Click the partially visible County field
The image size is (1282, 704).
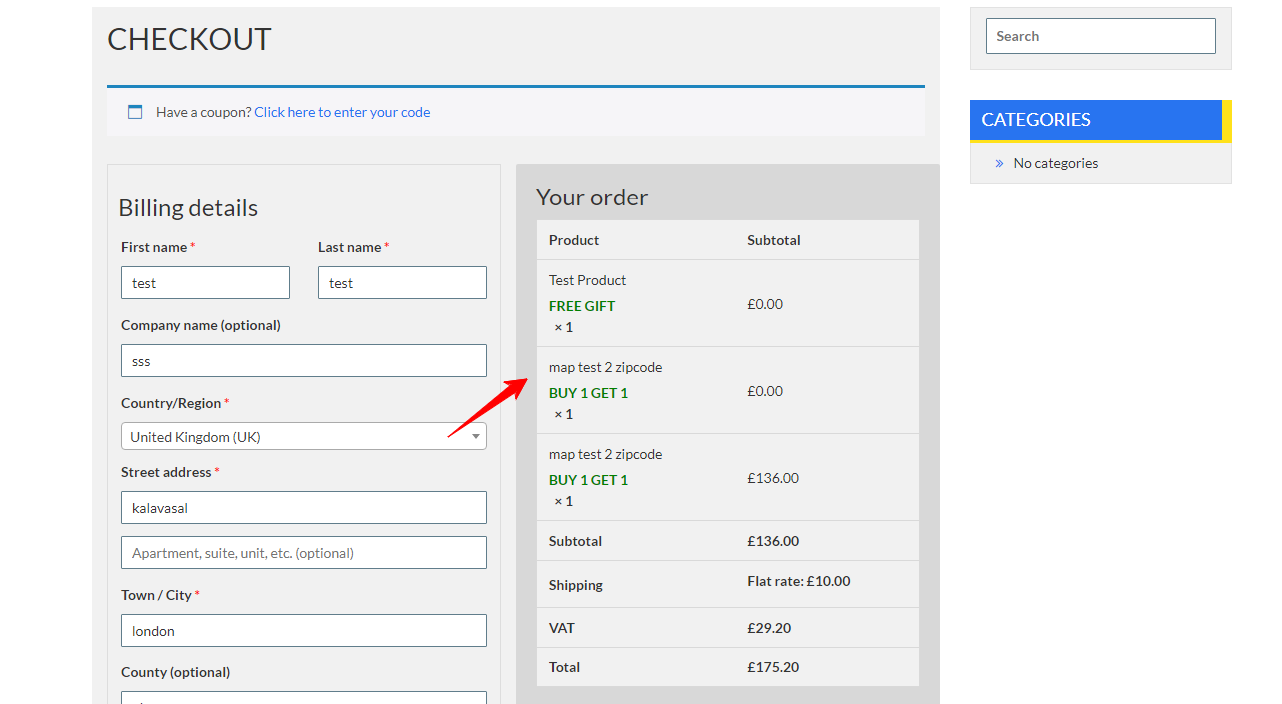coord(304,698)
